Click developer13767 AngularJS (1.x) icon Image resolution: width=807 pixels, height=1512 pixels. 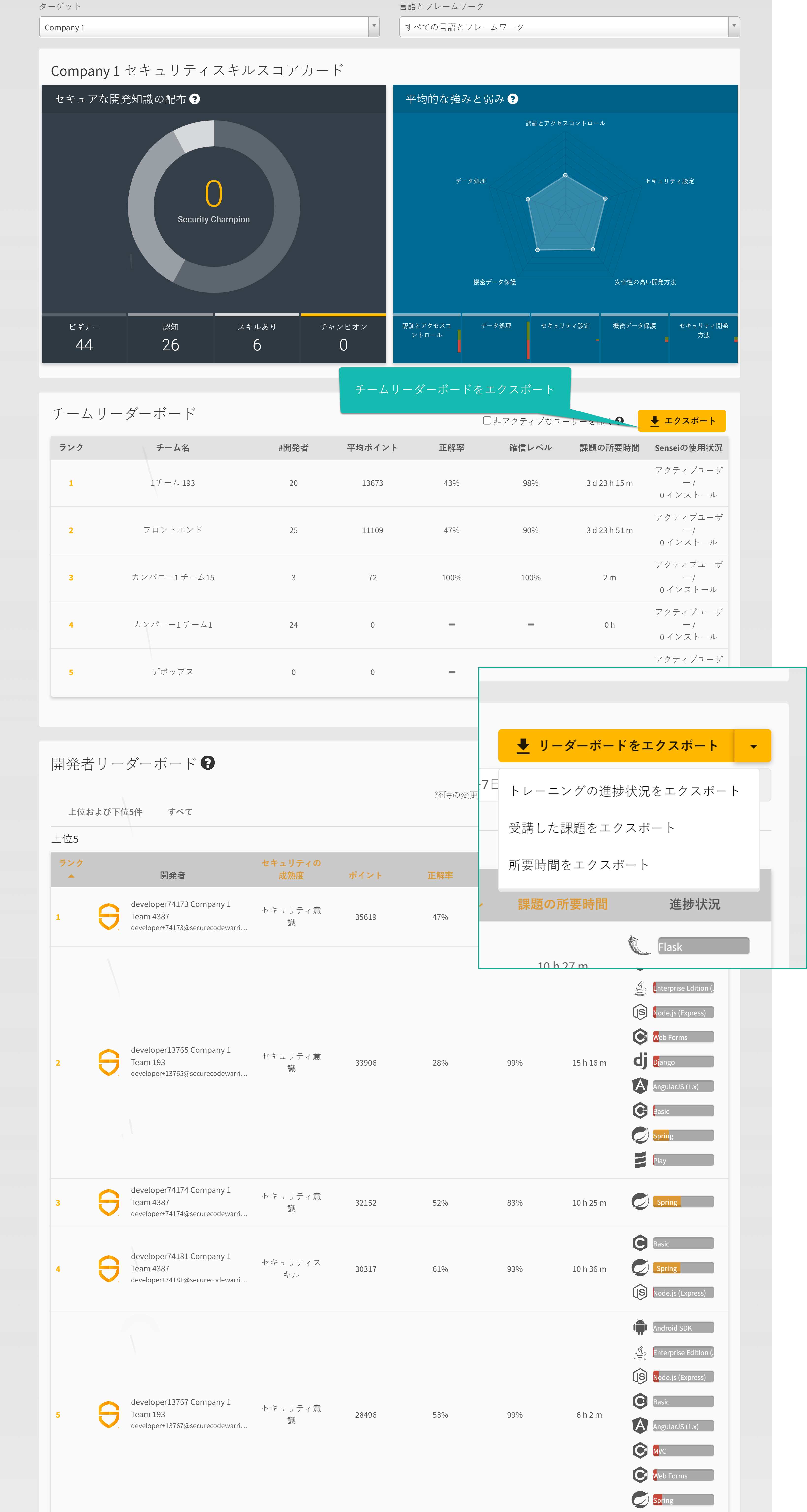click(640, 1426)
